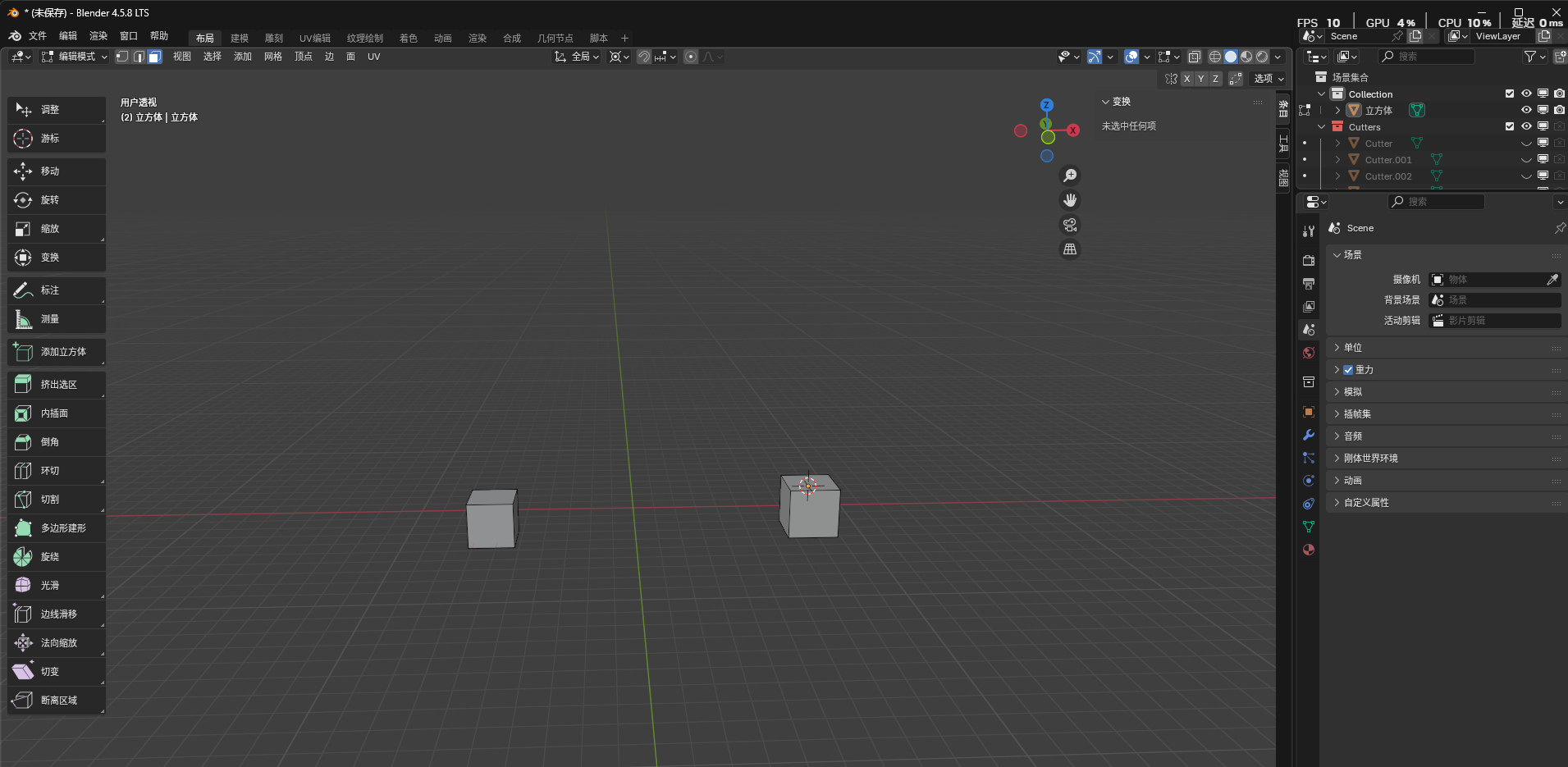Switch to the UV编辑 workspace tab

tap(315, 39)
